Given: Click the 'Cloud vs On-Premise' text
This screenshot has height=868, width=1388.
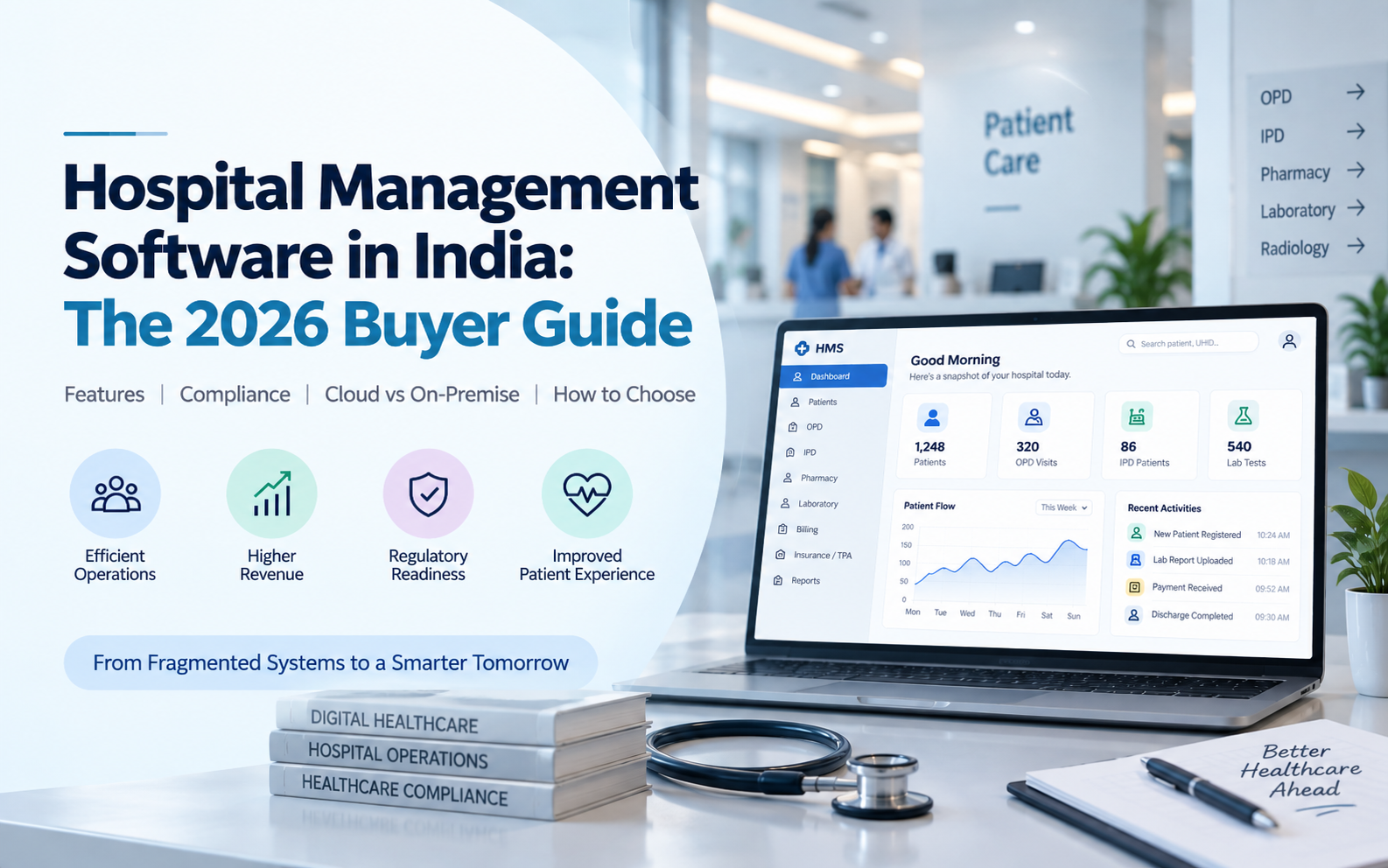Looking at the screenshot, I should pyautogui.click(x=422, y=395).
